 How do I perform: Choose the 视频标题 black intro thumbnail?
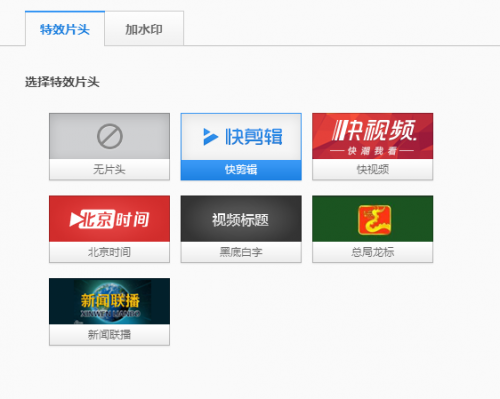241,219
